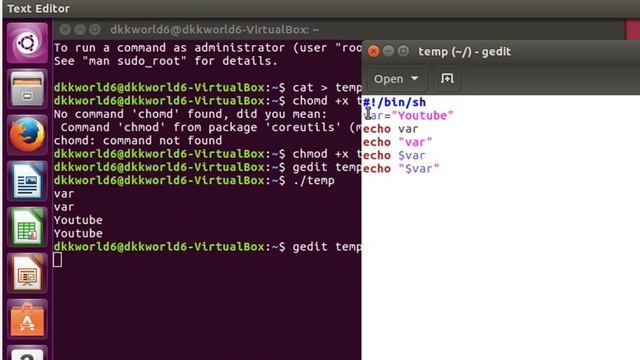Viewport: 640px width, 360px height.
Task: Click the first 'Youtube' output line
Action: (x=78, y=220)
